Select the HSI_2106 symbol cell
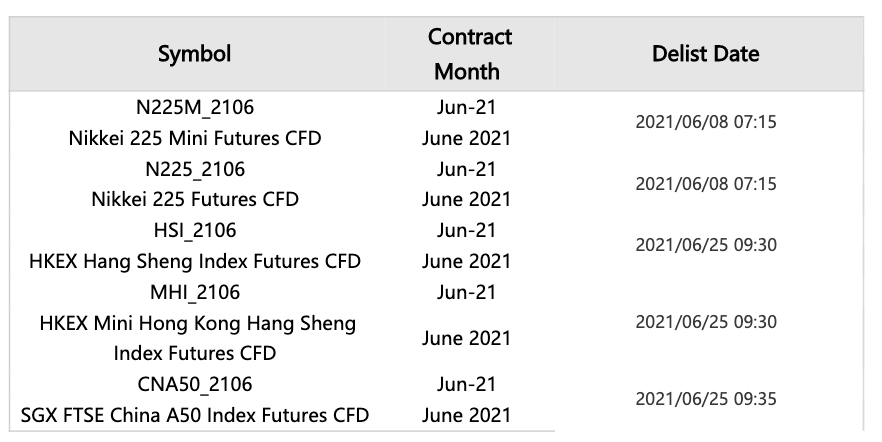Image resolution: width=882 pixels, height=442 pixels. 195,231
